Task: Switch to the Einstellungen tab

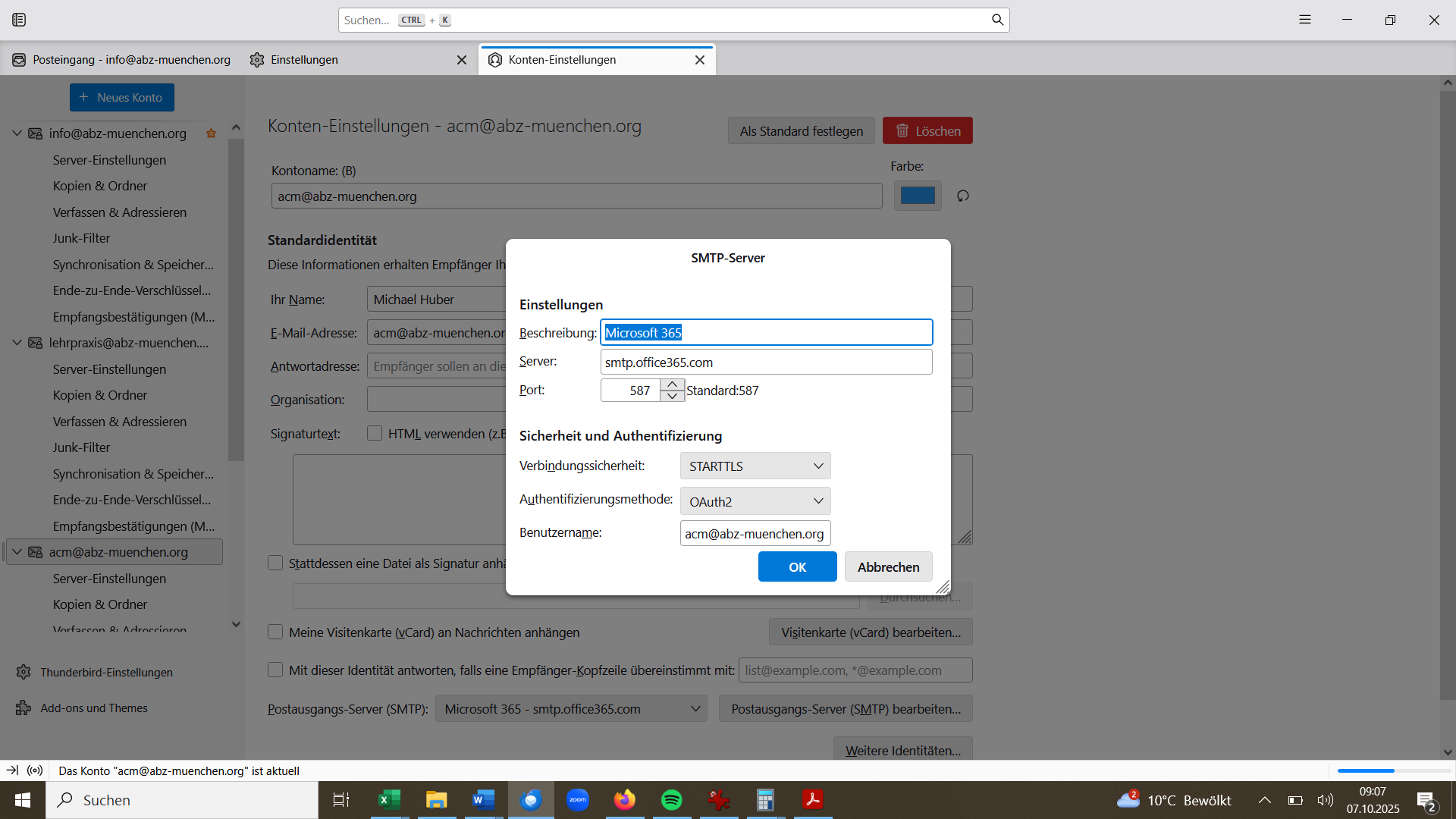Action: [x=304, y=60]
